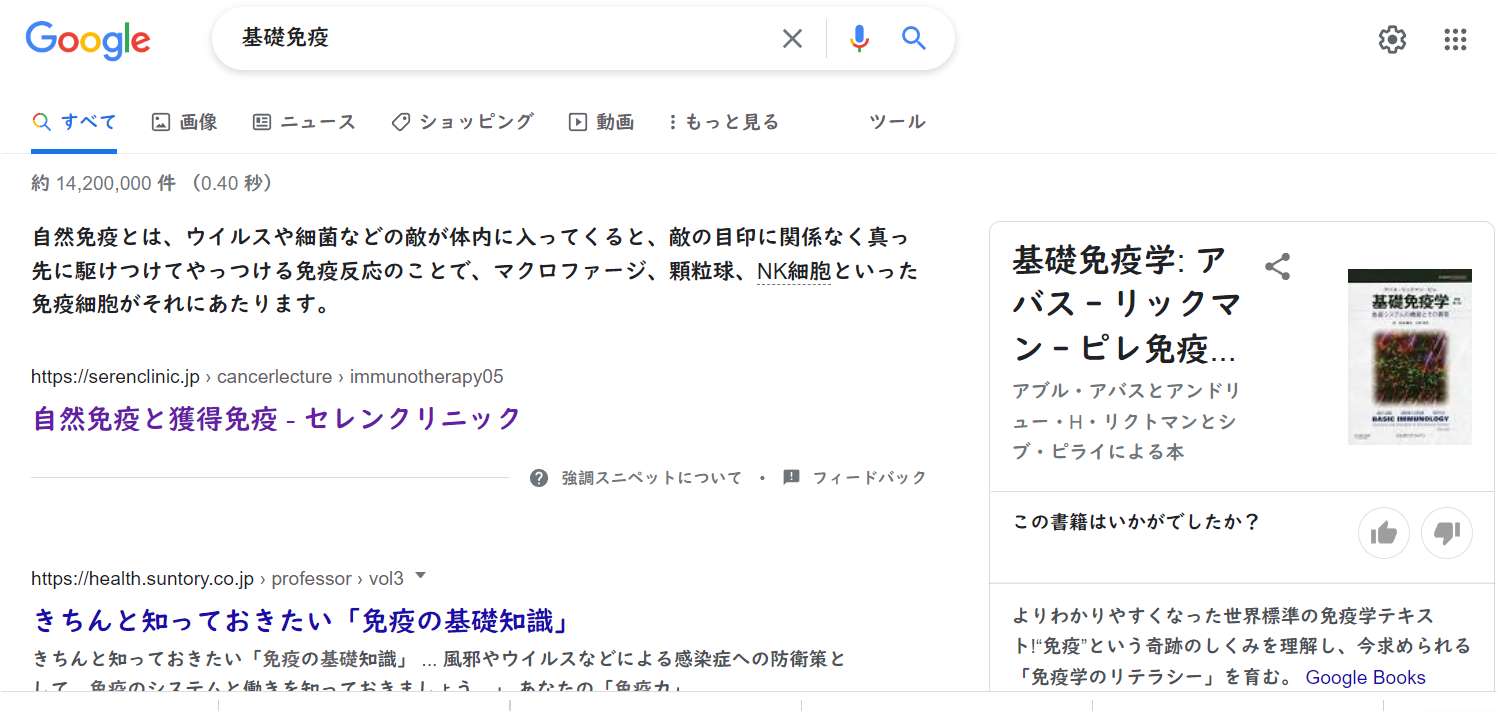This screenshot has width=1498, height=712.
Task: Open 自然免疫と獲得免疫 - セレンクリニック result
Action: pos(277,418)
